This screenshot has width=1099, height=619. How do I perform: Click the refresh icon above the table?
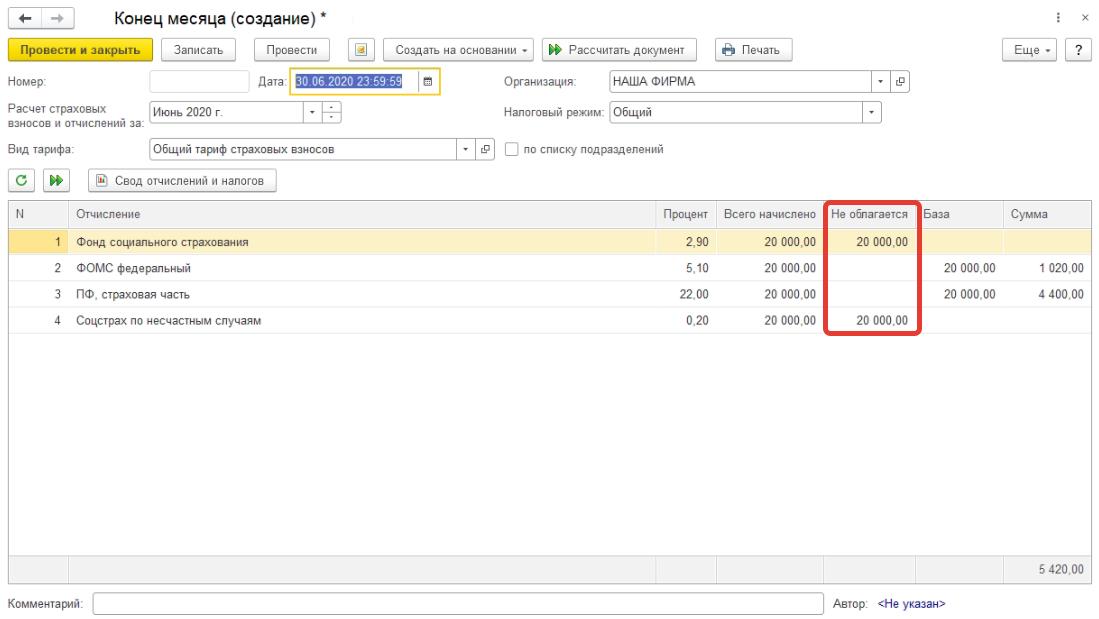pos(20,180)
